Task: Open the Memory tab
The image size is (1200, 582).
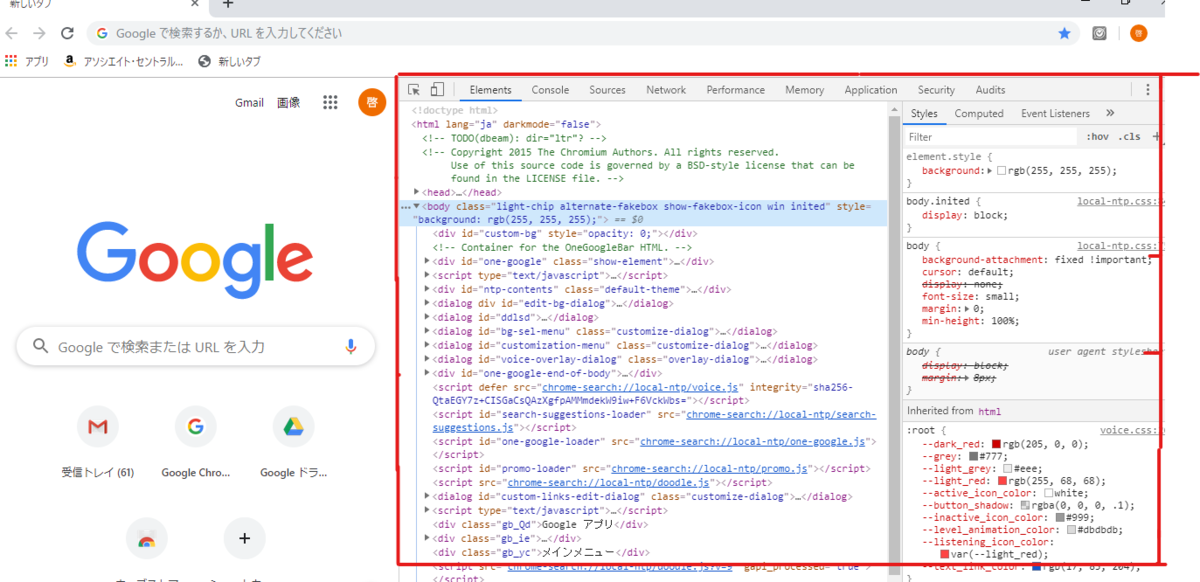Action: pyautogui.click(x=804, y=90)
